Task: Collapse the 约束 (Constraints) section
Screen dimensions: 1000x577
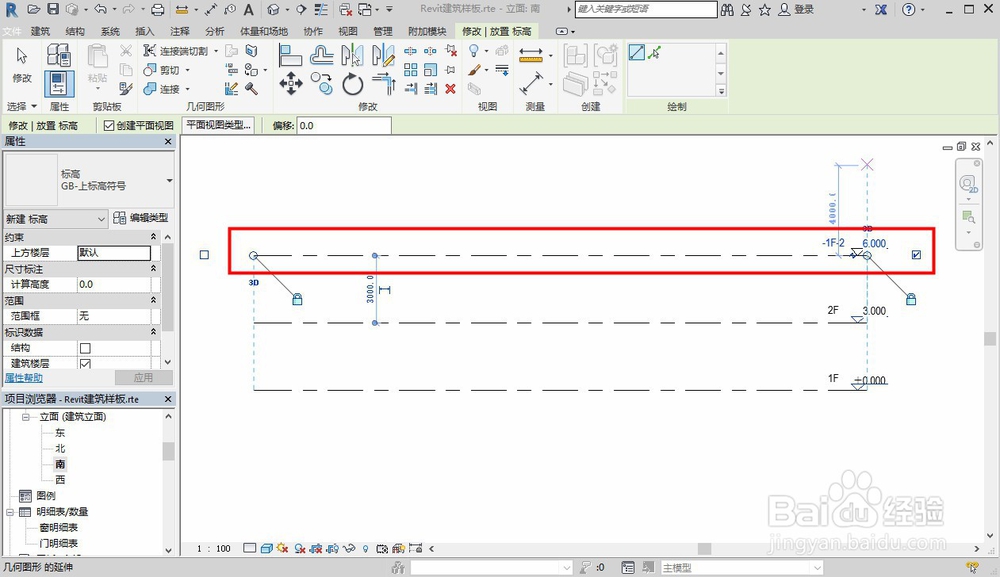Action: click(x=153, y=237)
